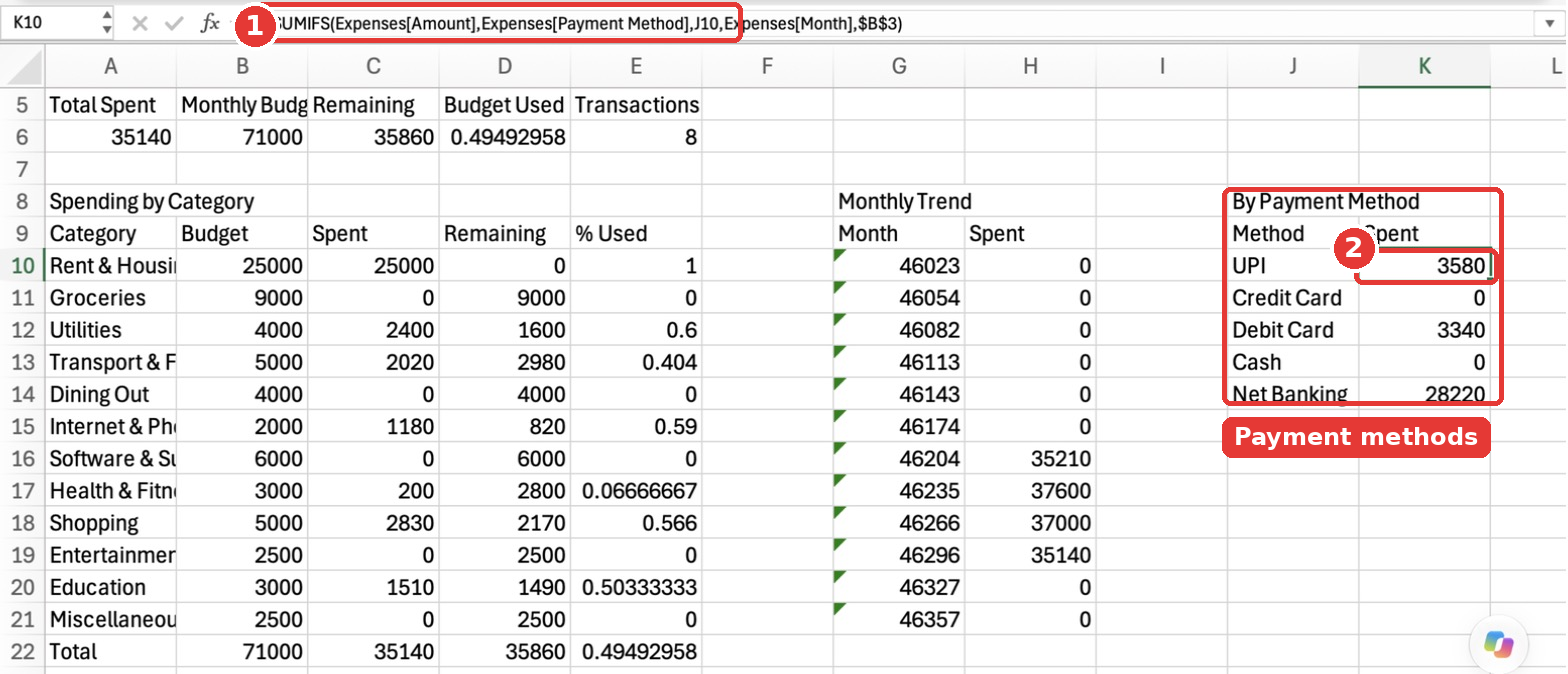Viewport: 1568px width, 674px height.
Task: Click the Cancel X icon in formula bar
Action: point(140,24)
